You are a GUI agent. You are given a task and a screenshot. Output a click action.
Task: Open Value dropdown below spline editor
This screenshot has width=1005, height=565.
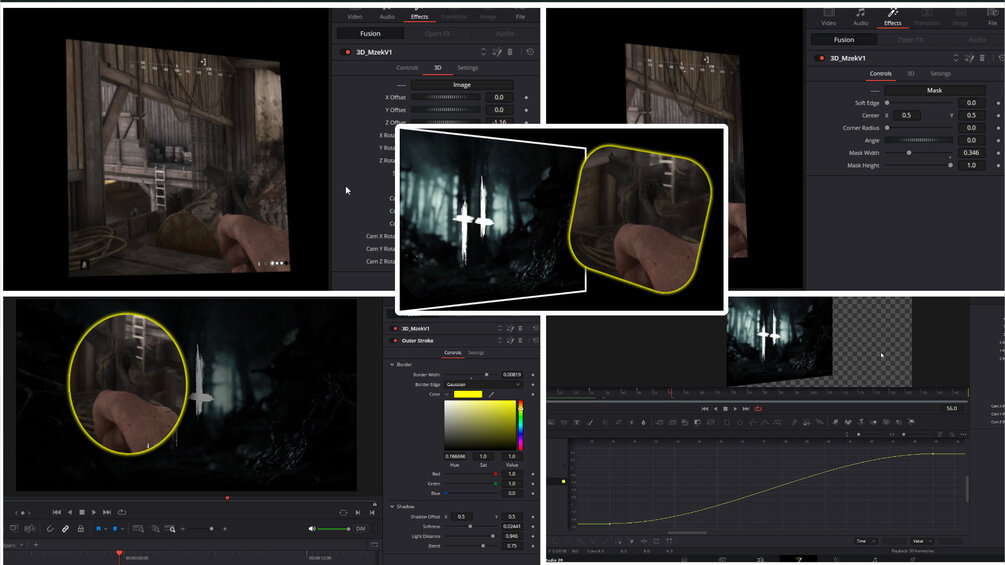point(922,541)
